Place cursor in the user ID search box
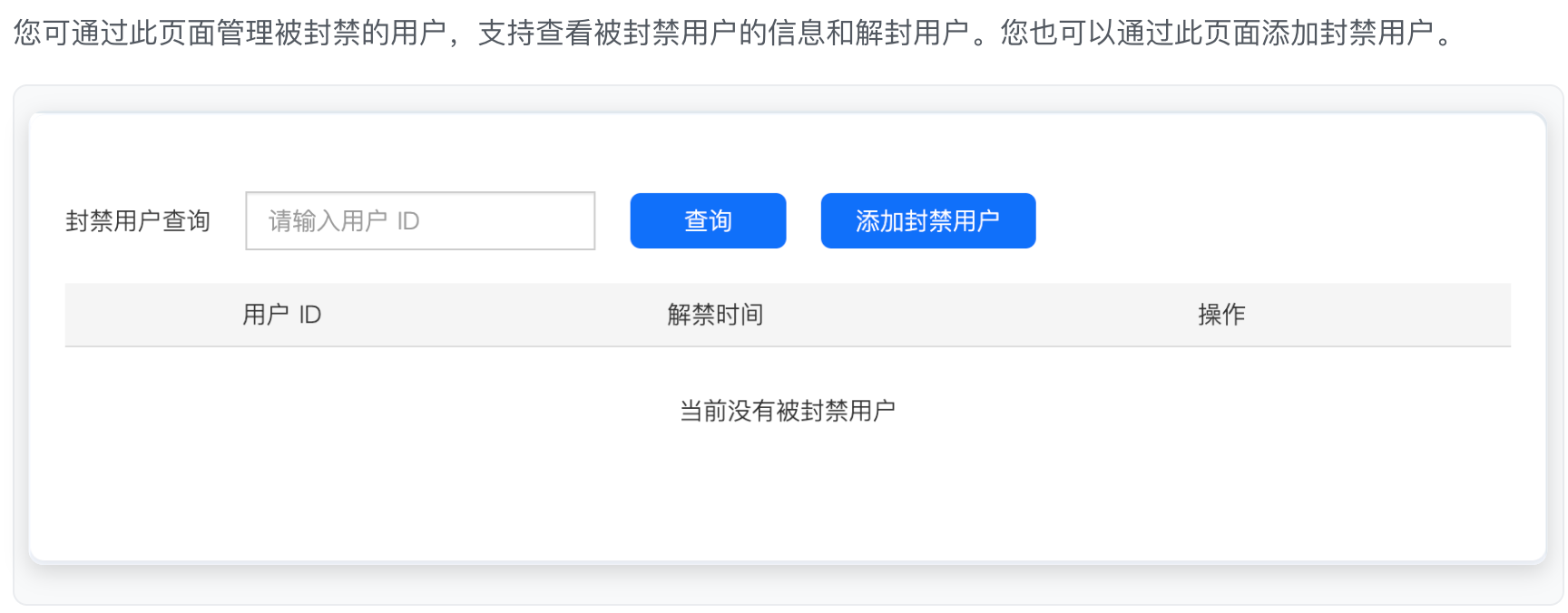Screen dimensions: 1568x613 click(420, 220)
